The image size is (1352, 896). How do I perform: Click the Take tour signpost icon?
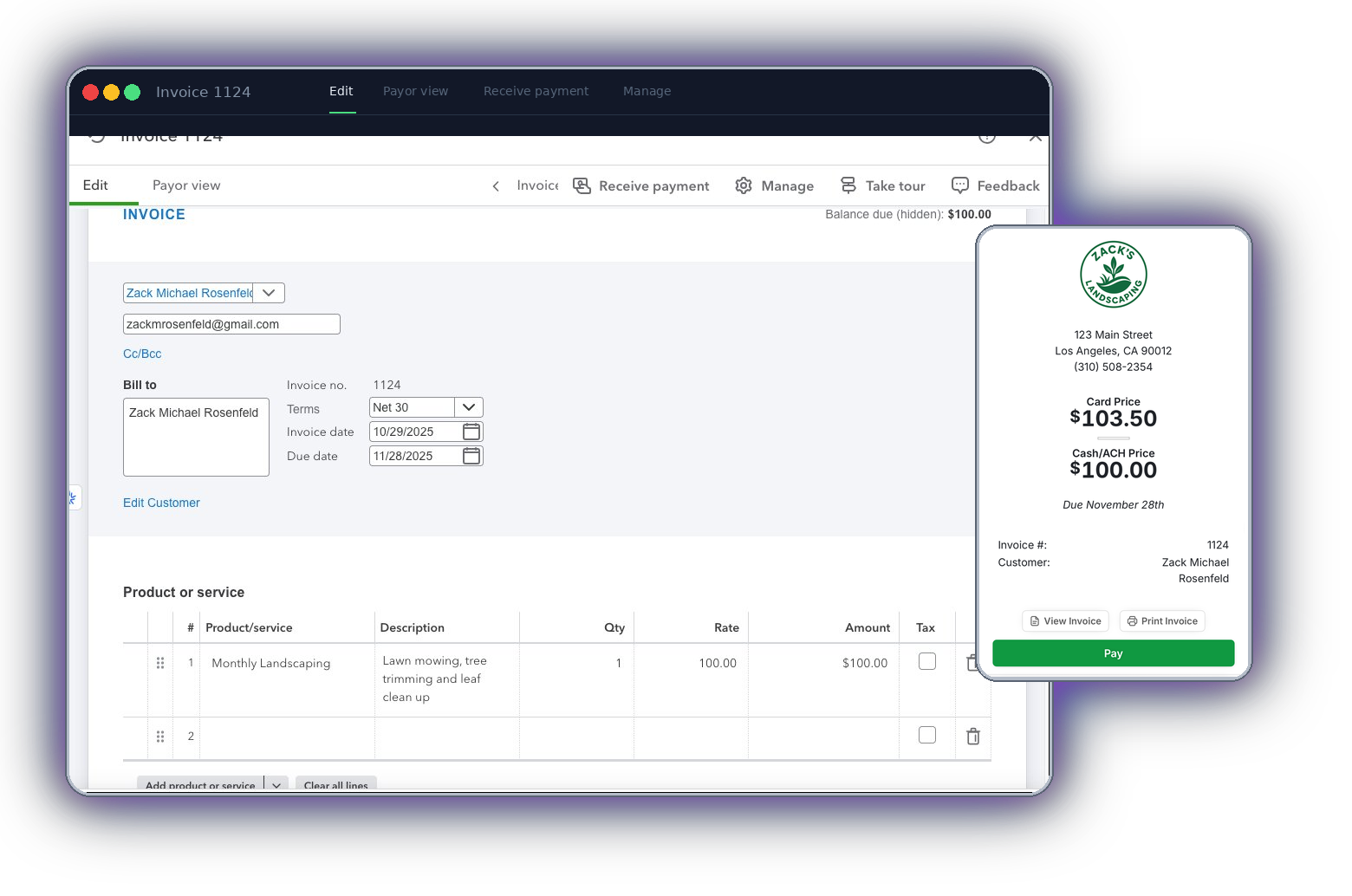pos(848,186)
